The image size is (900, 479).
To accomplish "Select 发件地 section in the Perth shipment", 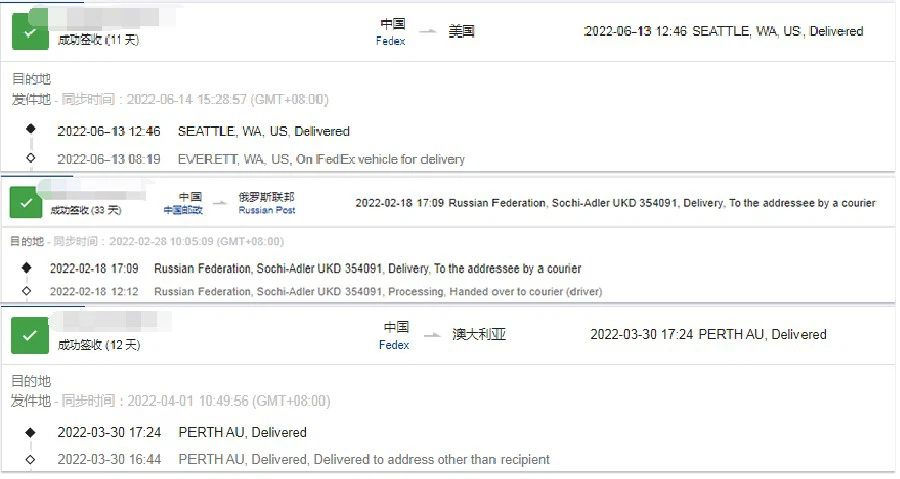I will [31, 401].
